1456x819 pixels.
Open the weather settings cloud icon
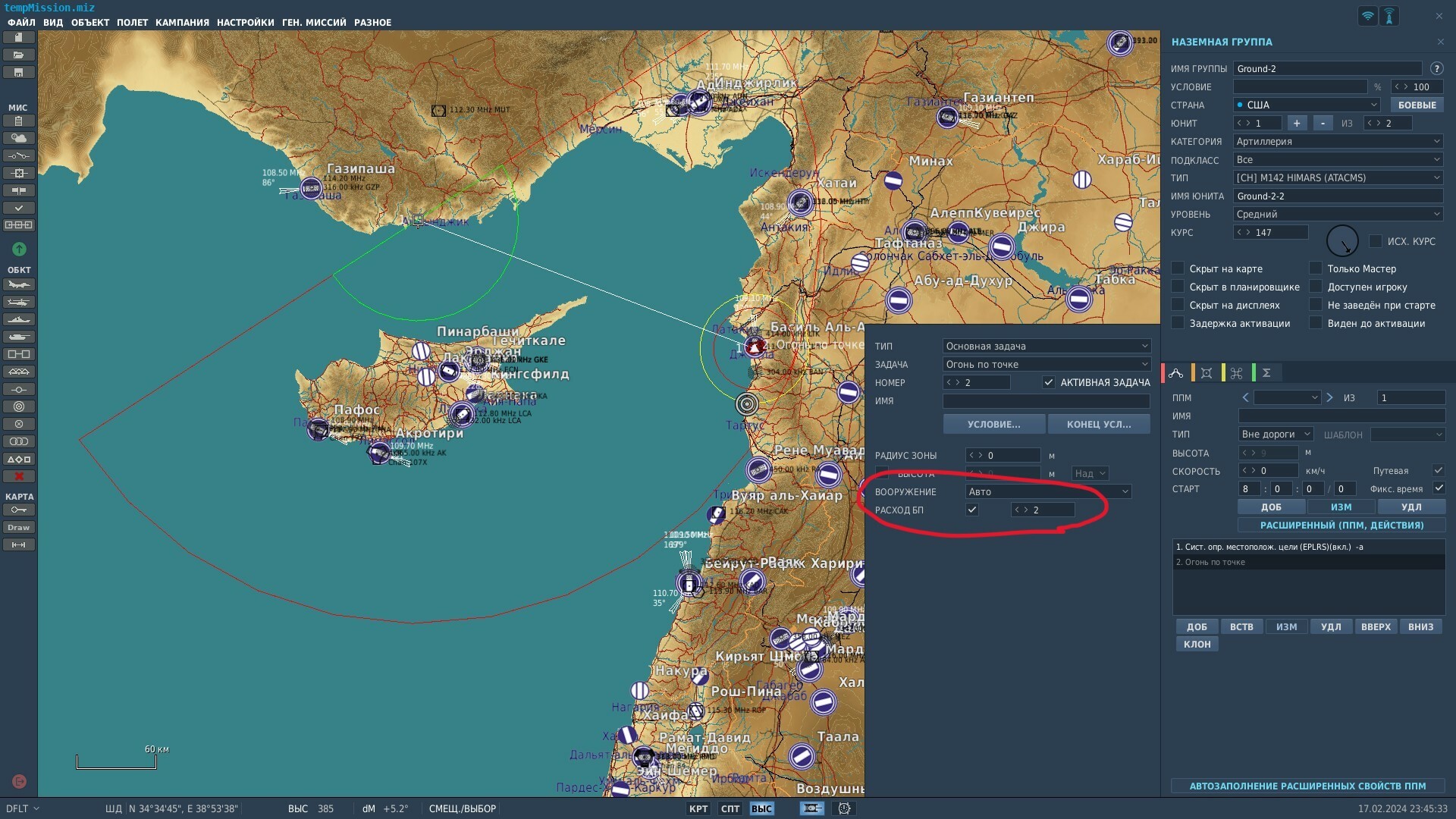point(19,138)
